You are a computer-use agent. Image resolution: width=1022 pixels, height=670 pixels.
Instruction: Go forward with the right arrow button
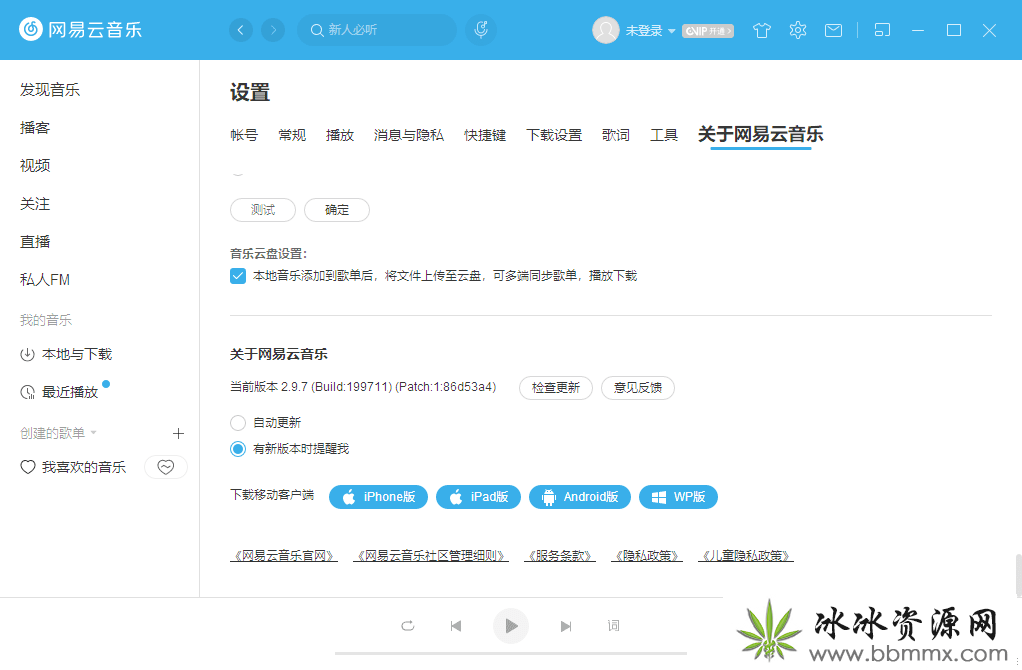(x=273, y=30)
